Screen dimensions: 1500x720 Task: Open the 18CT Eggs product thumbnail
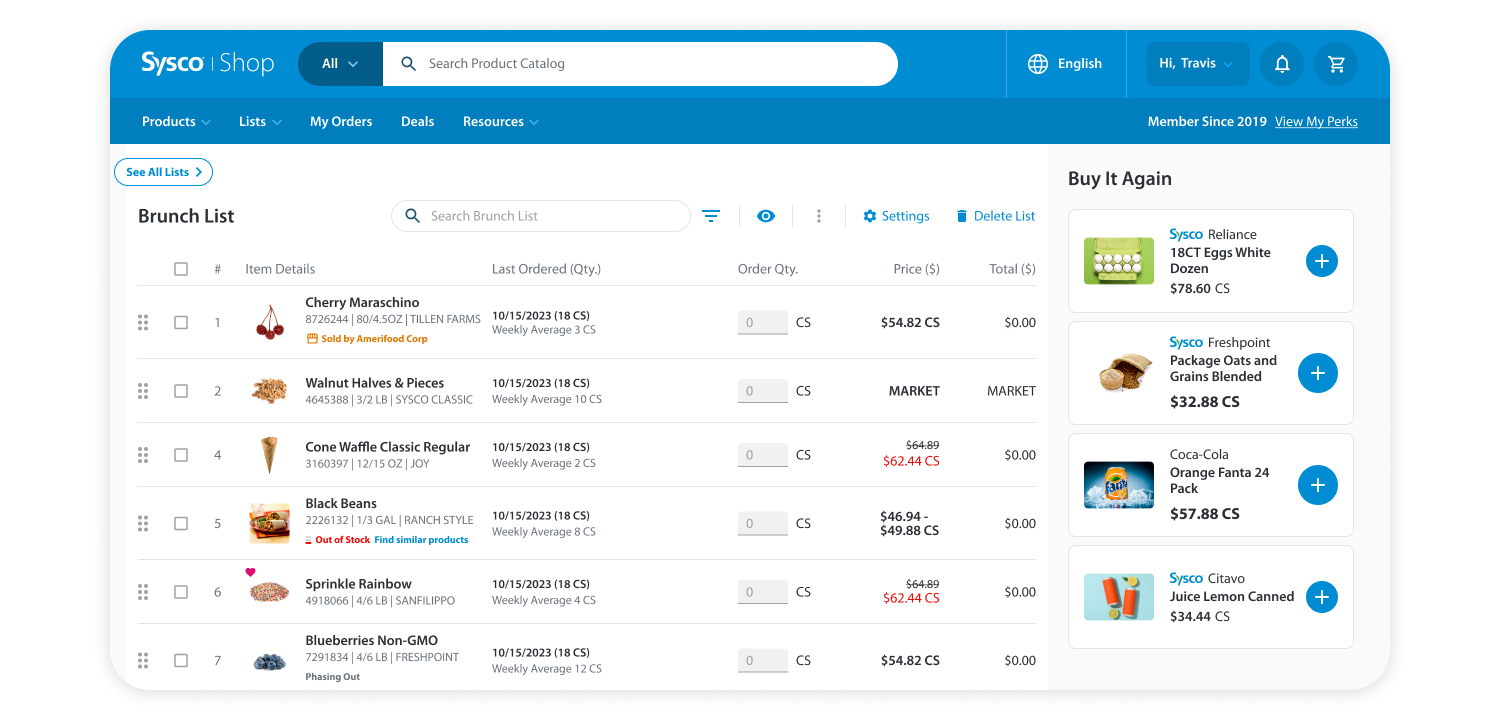pos(1119,261)
